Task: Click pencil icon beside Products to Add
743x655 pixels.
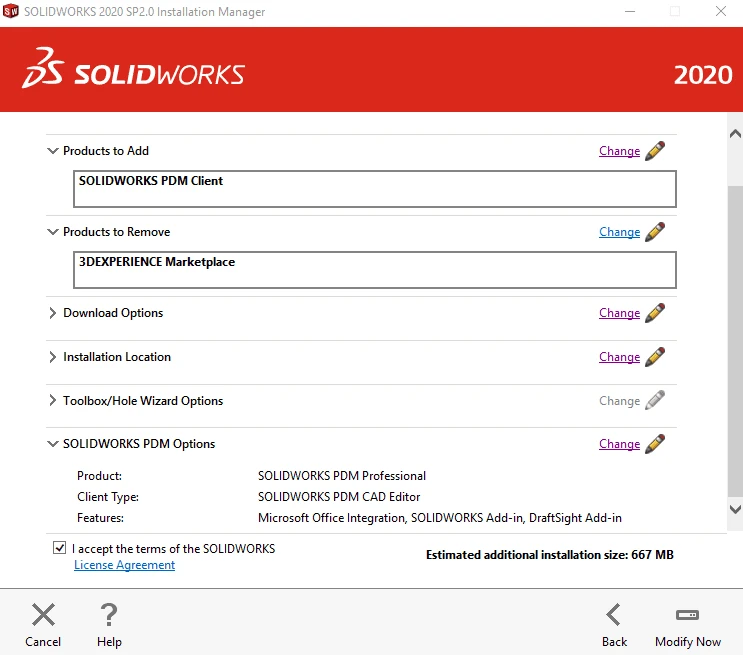Action: 655,151
